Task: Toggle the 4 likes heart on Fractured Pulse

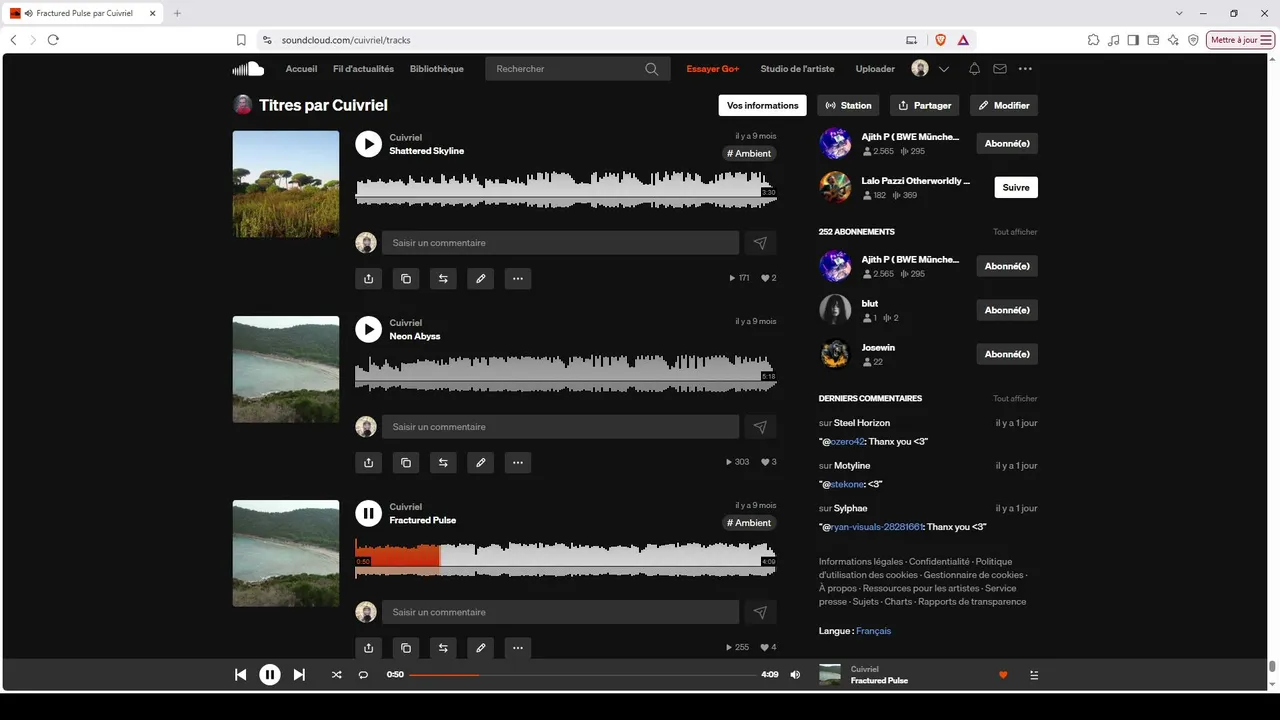Action: pos(768,647)
